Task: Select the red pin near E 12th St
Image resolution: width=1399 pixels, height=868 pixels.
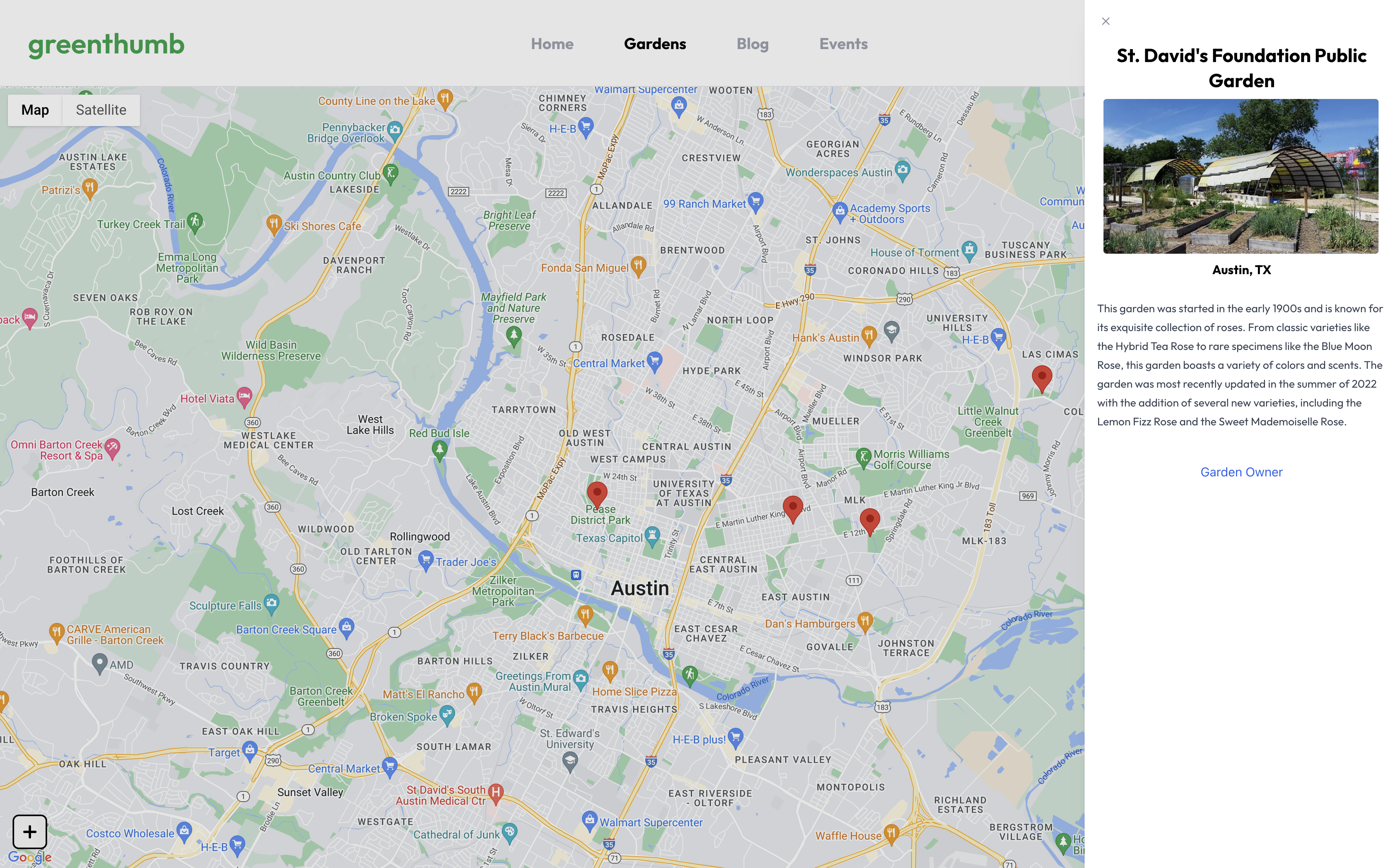Action: 870,522
